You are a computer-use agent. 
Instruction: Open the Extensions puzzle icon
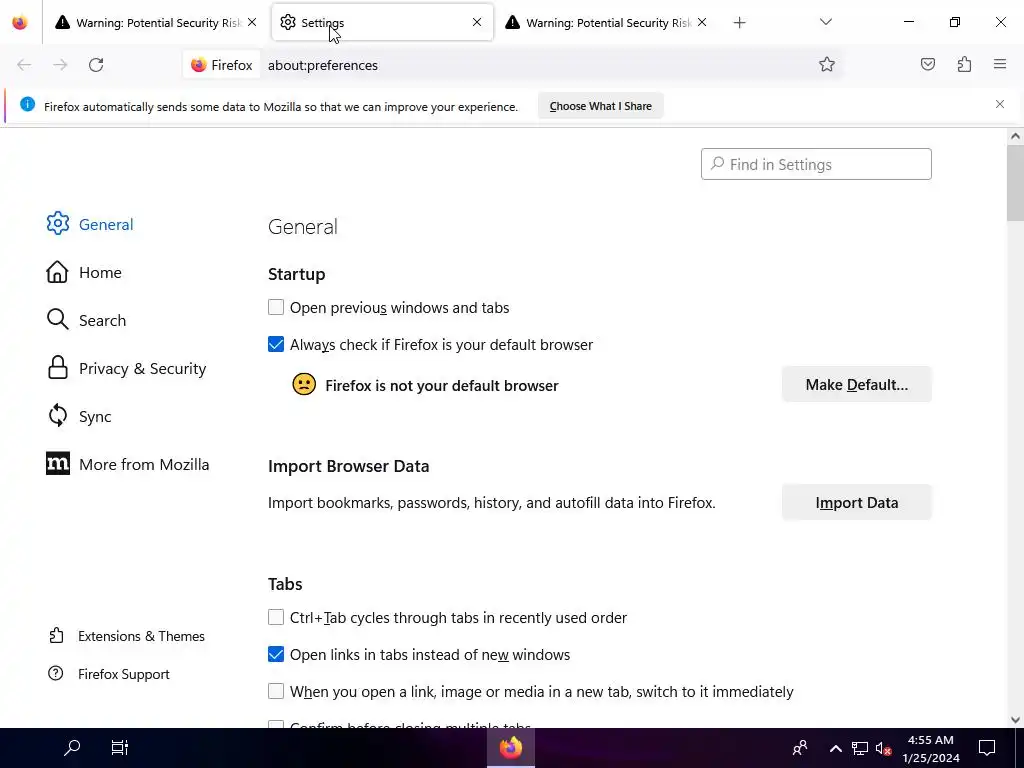[x=964, y=64]
